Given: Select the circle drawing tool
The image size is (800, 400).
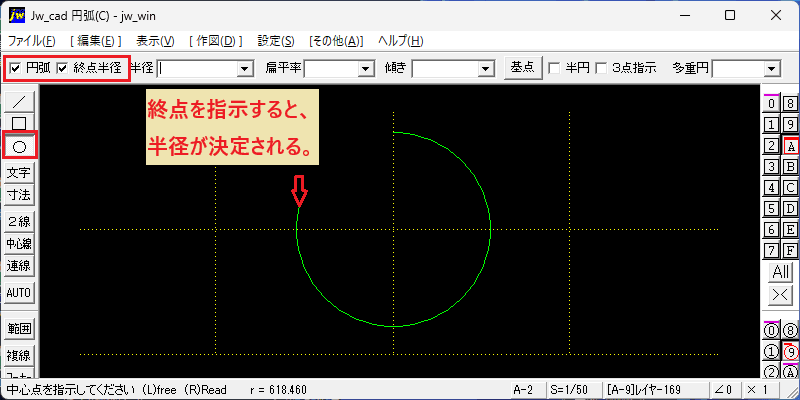Looking at the screenshot, I should click(x=19, y=147).
